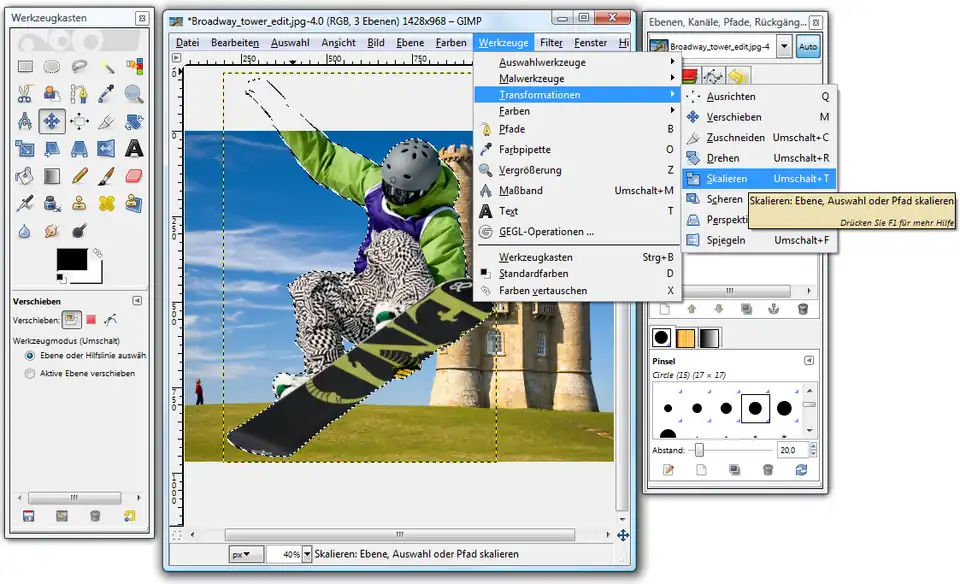
Task: Click 'GEGL-Operationen ...' menu entry
Action: point(546,232)
